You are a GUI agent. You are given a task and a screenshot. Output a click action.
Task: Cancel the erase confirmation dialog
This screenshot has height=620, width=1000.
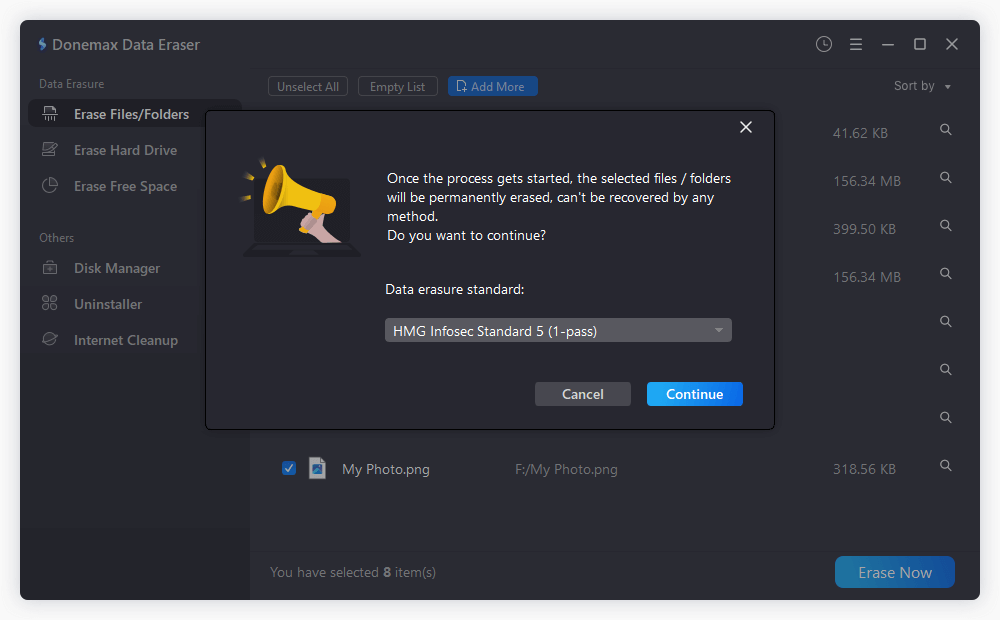[583, 393]
